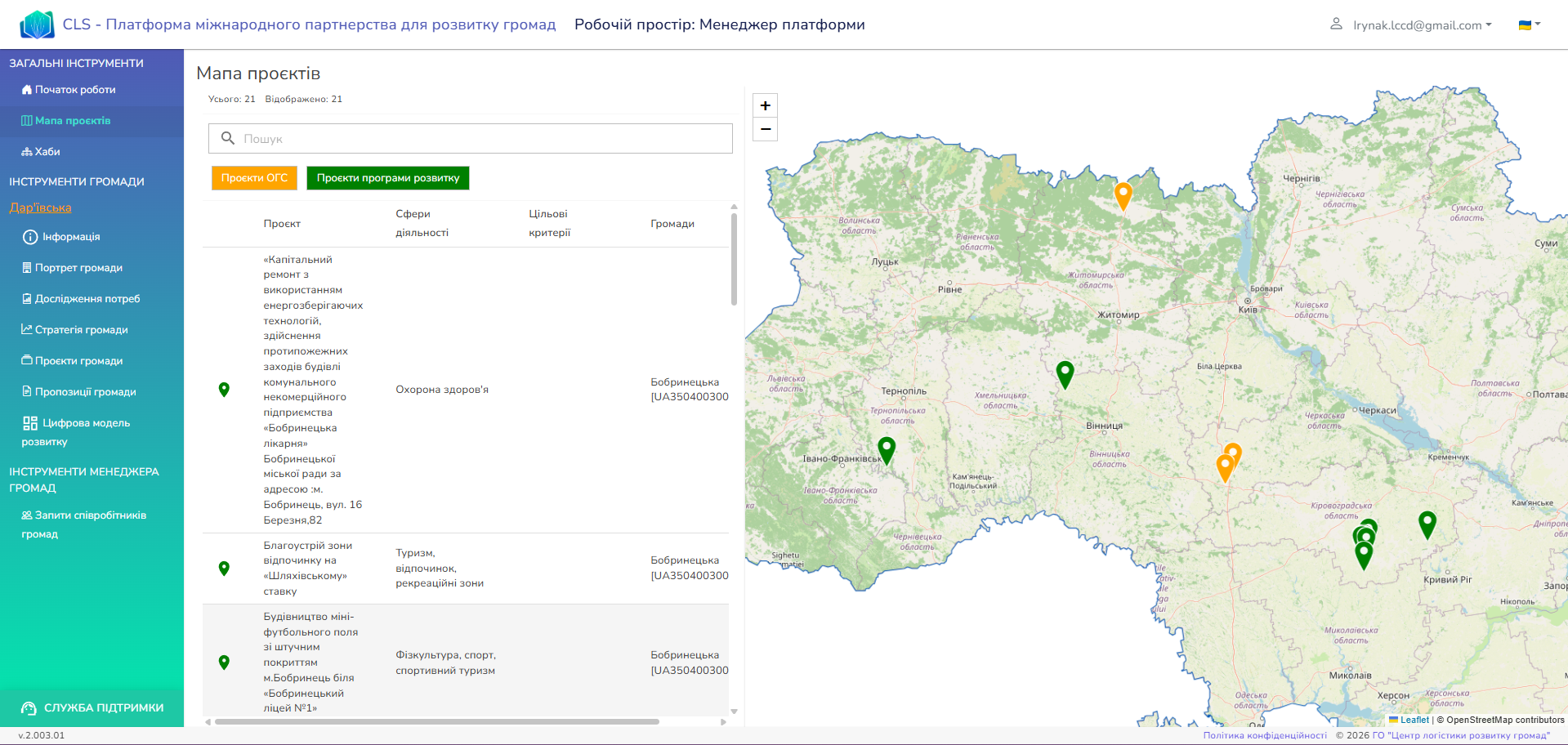The image size is (1568, 745).
Task: Open OpenStreetMap contributors link
Action: (1505, 720)
